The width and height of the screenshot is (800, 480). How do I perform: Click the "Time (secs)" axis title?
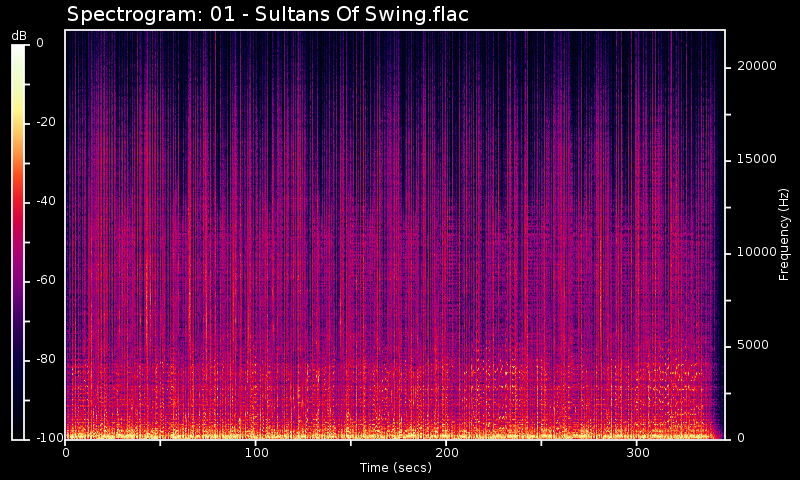pos(396,467)
